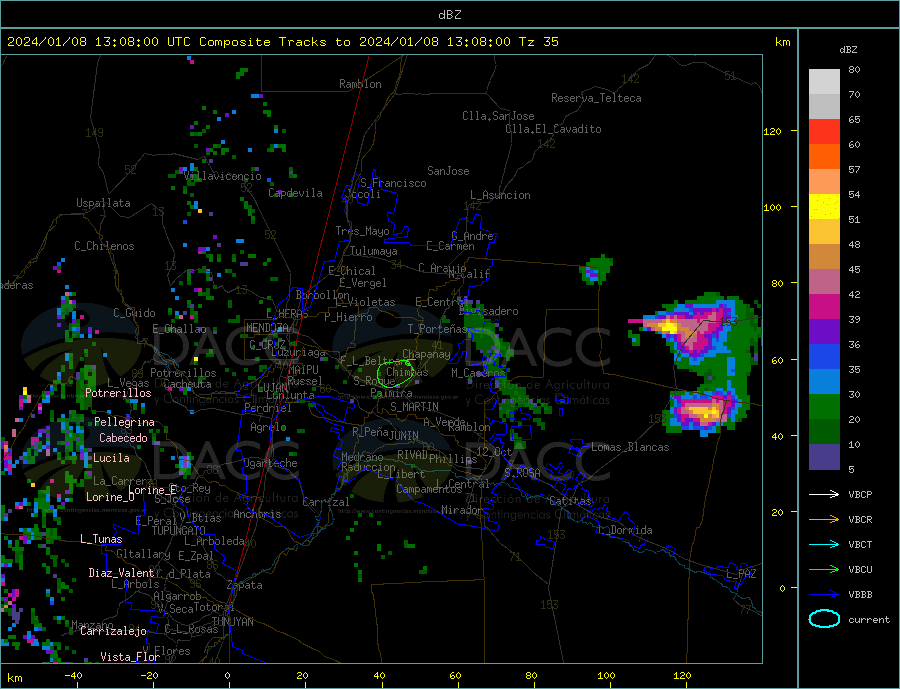Click the Uspallata place label

coord(103,203)
